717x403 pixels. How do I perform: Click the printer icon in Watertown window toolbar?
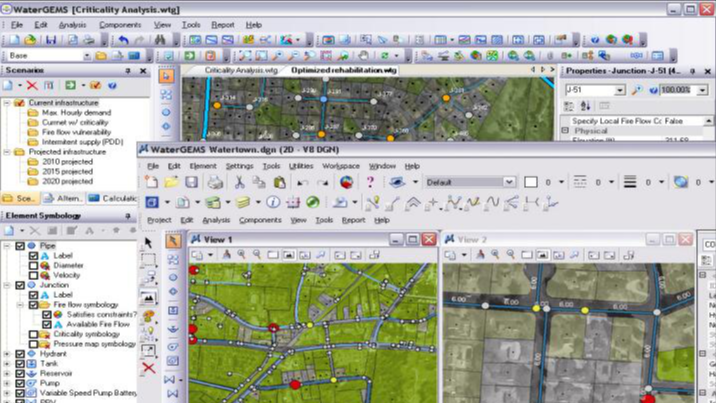pyautogui.click(x=215, y=182)
